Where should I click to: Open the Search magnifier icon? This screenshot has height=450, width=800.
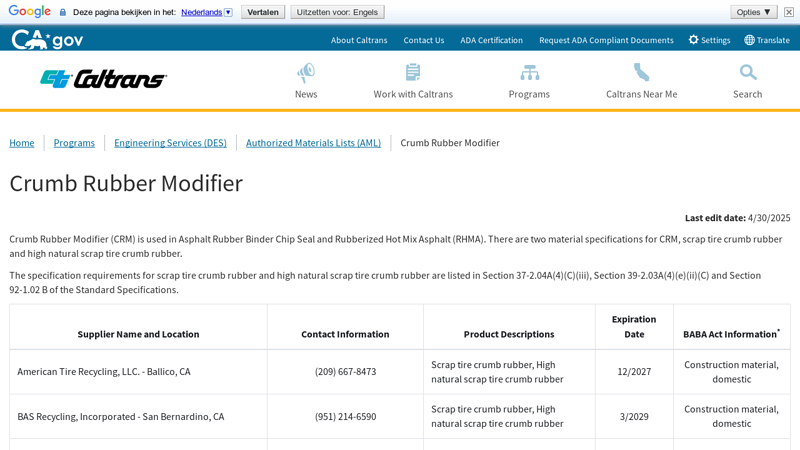coord(747,72)
